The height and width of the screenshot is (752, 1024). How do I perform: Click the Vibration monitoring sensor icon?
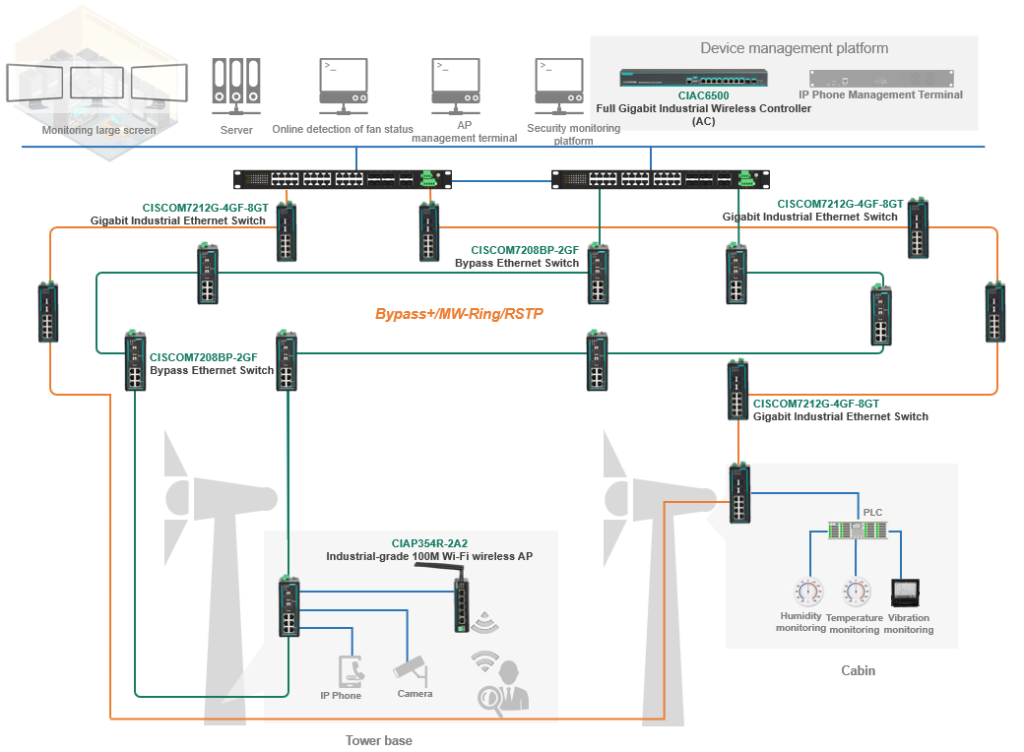[905, 592]
